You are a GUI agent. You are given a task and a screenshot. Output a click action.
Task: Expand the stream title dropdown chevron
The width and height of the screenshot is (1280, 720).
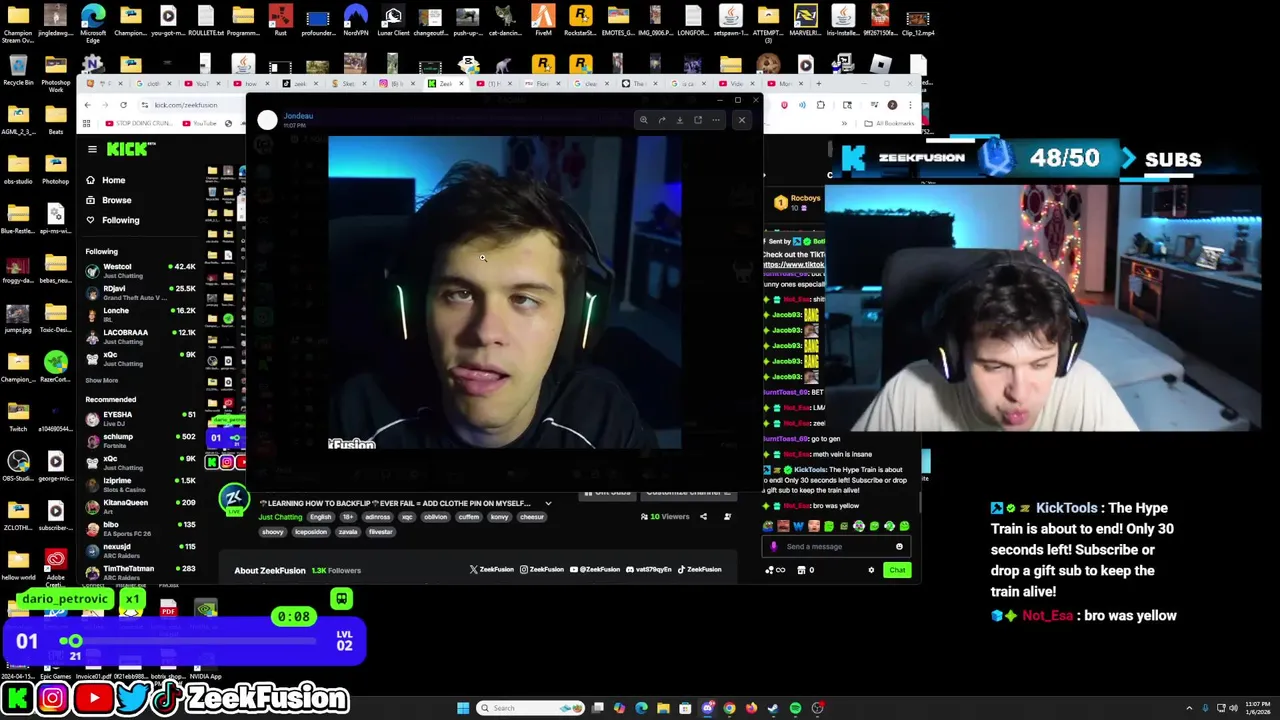point(548,503)
